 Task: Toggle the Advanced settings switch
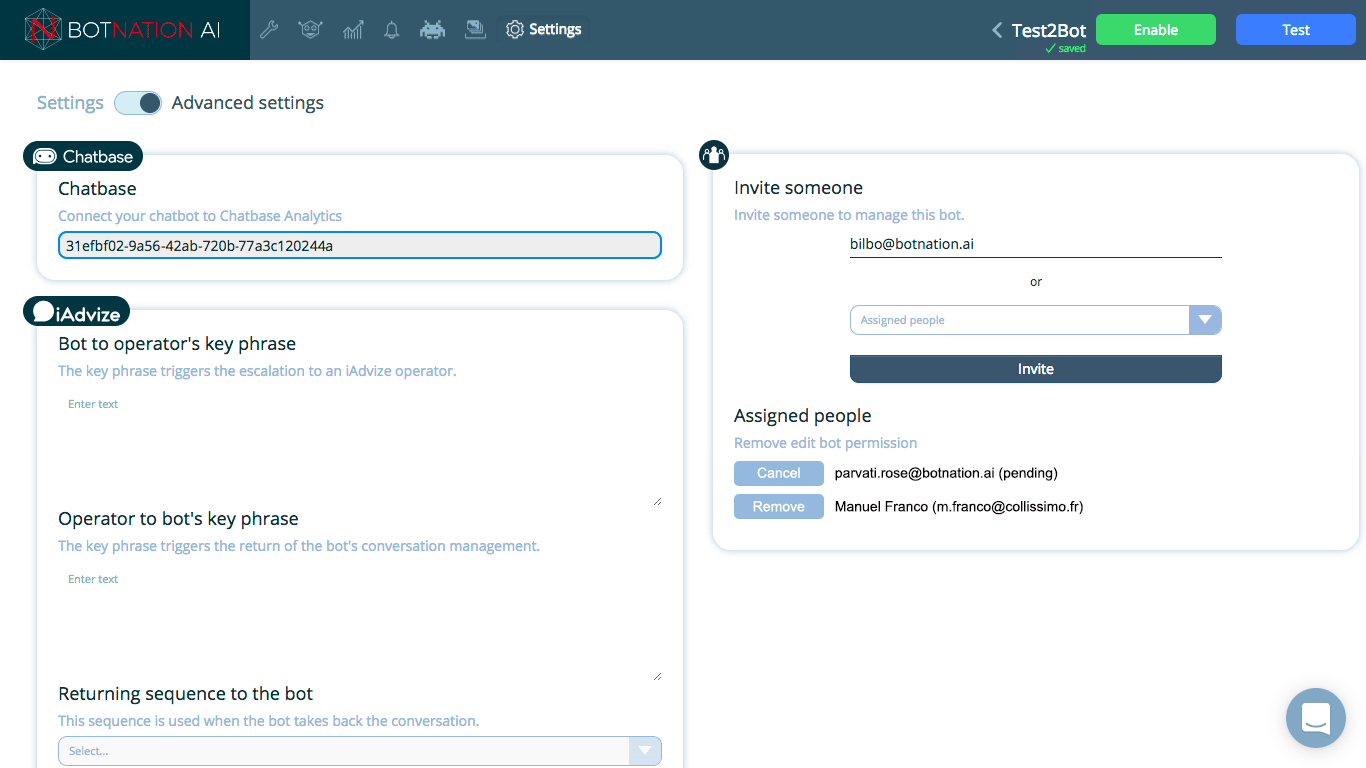[138, 103]
